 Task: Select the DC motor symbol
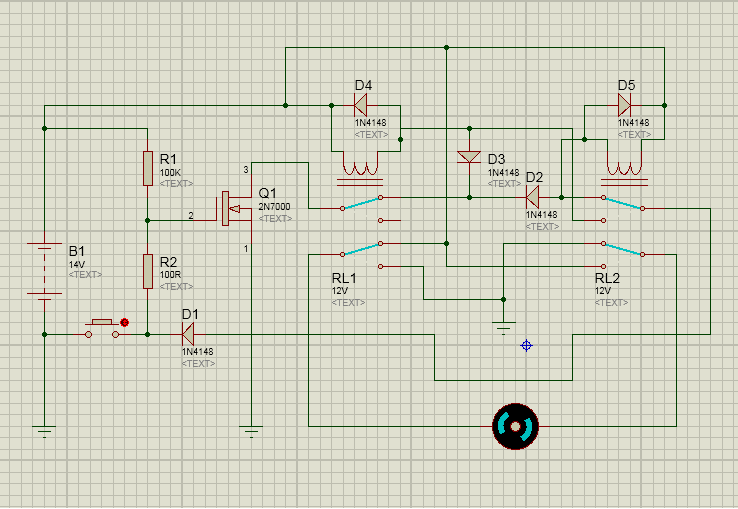pyautogui.click(x=515, y=426)
